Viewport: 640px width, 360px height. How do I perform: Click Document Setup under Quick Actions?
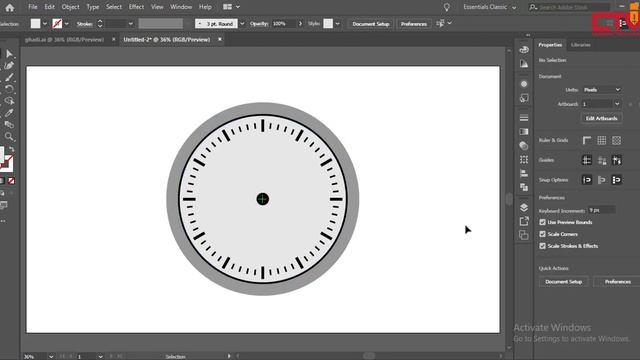(564, 282)
